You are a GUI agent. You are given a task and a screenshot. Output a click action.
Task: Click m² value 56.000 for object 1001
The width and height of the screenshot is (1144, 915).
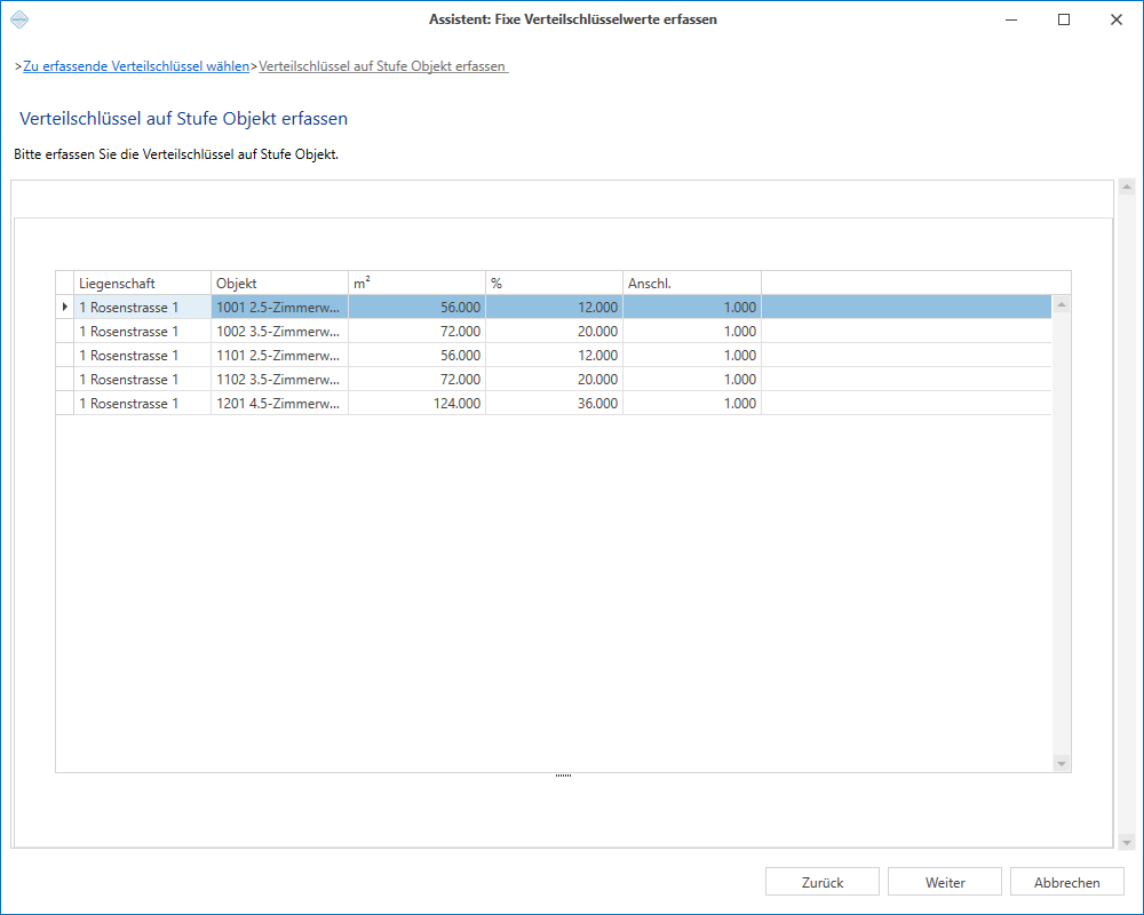click(x=417, y=307)
